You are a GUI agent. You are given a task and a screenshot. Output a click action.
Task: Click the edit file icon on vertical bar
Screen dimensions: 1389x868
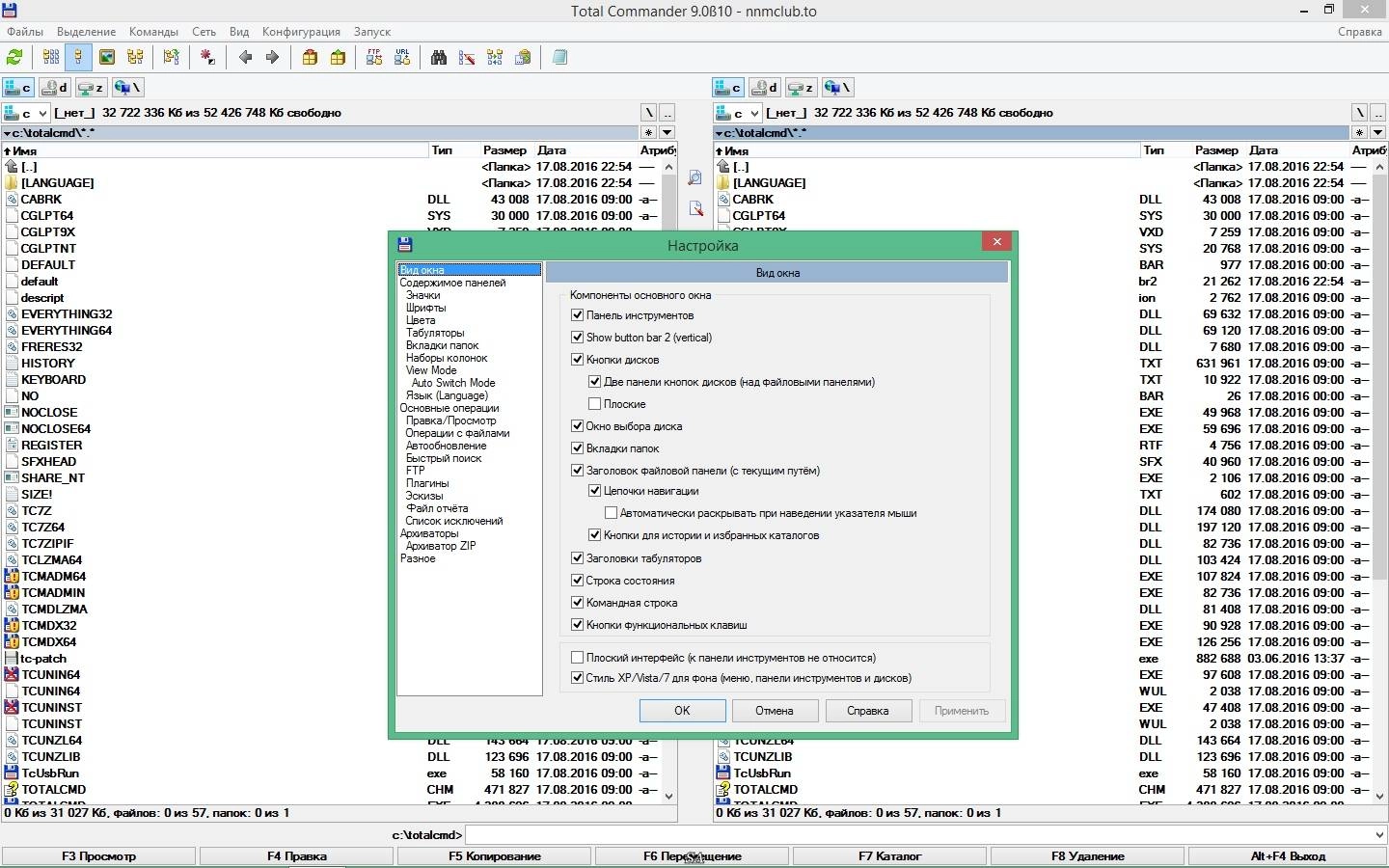694,208
